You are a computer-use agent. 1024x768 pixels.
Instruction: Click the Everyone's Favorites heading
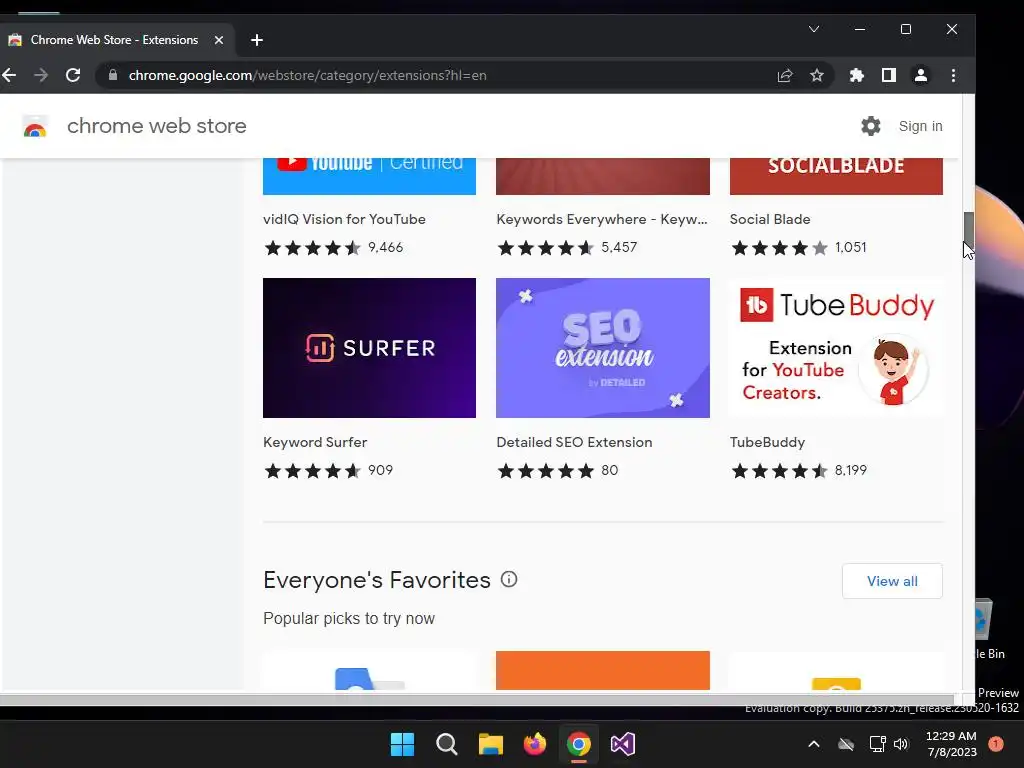click(x=377, y=580)
